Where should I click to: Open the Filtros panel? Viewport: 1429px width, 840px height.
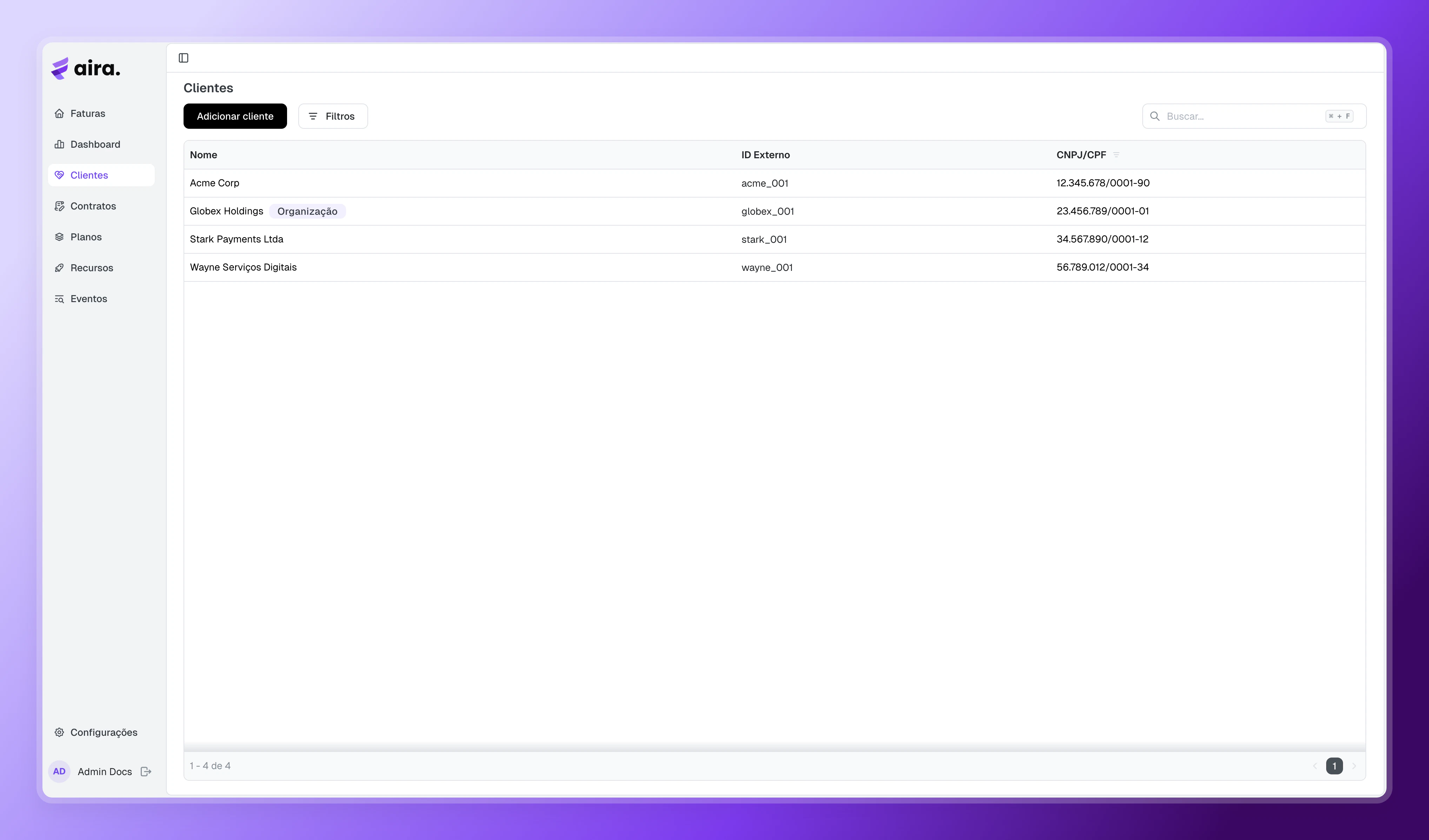[x=332, y=116]
